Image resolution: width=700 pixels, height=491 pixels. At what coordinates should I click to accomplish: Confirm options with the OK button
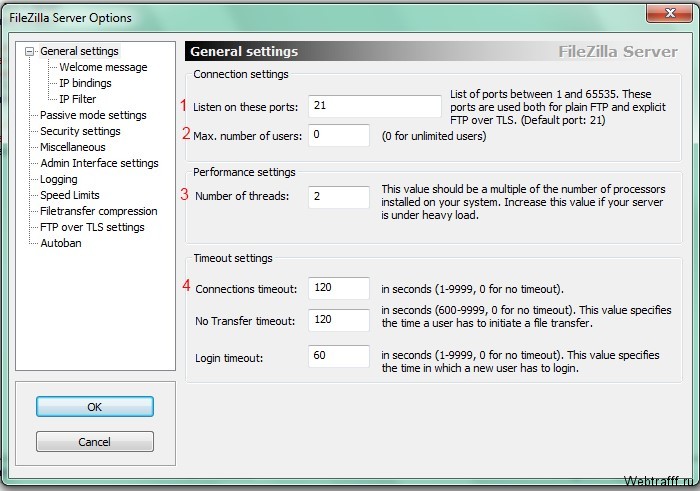point(95,407)
